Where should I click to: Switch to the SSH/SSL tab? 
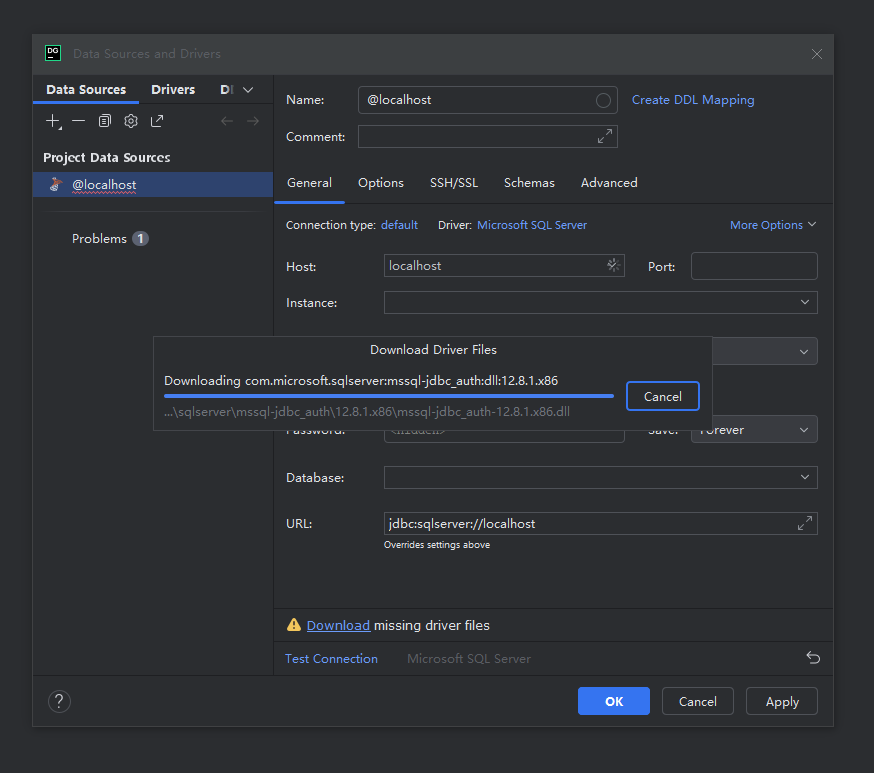(x=454, y=183)
